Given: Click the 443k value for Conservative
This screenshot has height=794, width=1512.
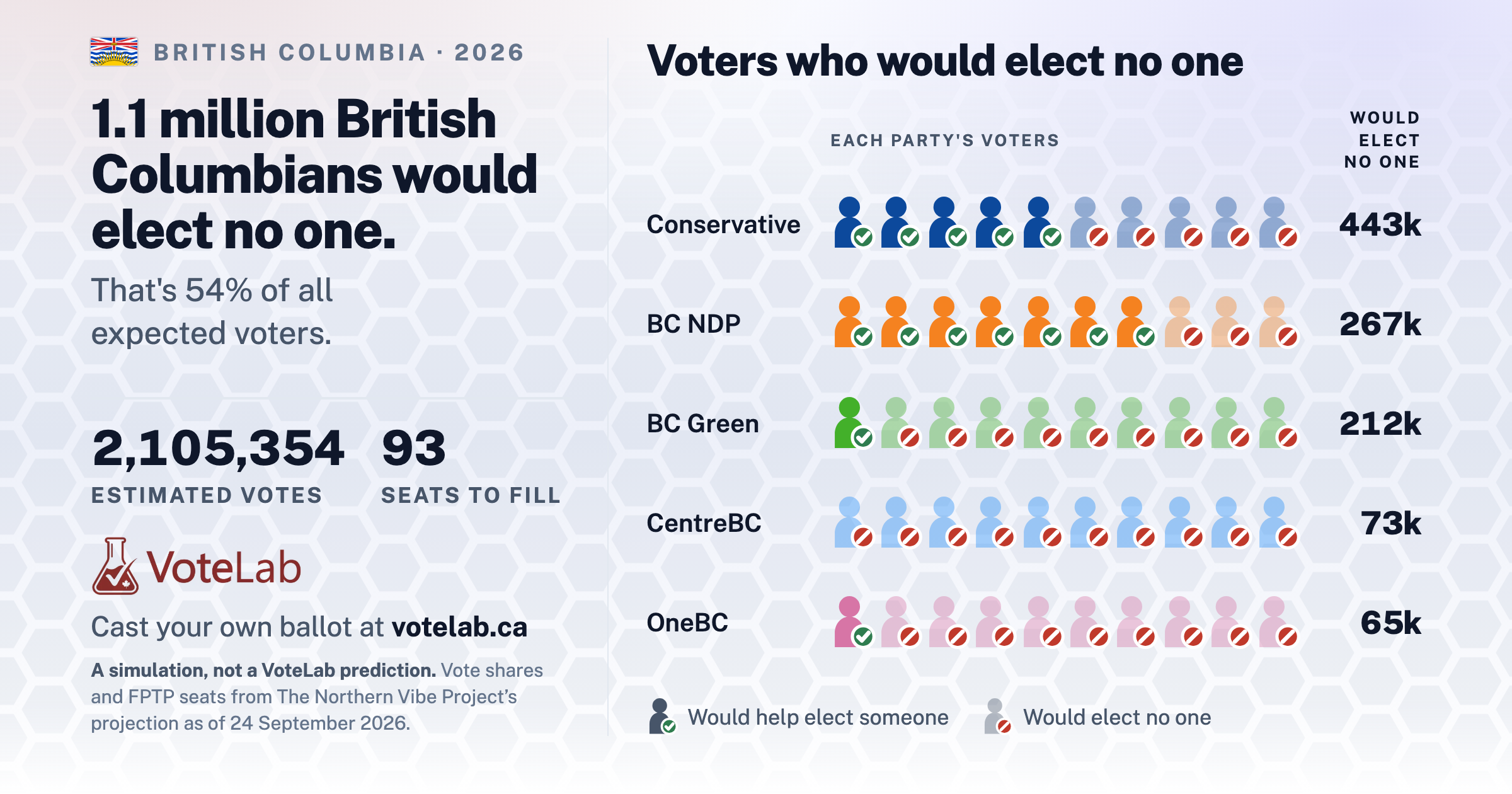Looking at the screenshot, I should (x=1380, y=224).
